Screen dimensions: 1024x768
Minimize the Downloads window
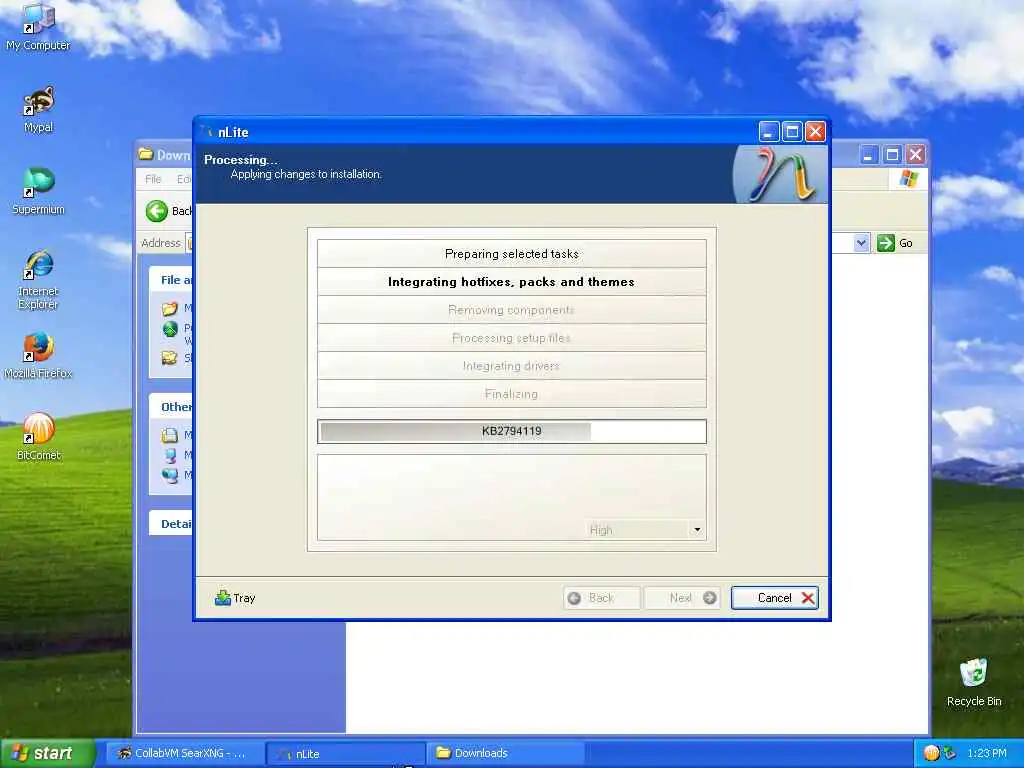point(869,155)
